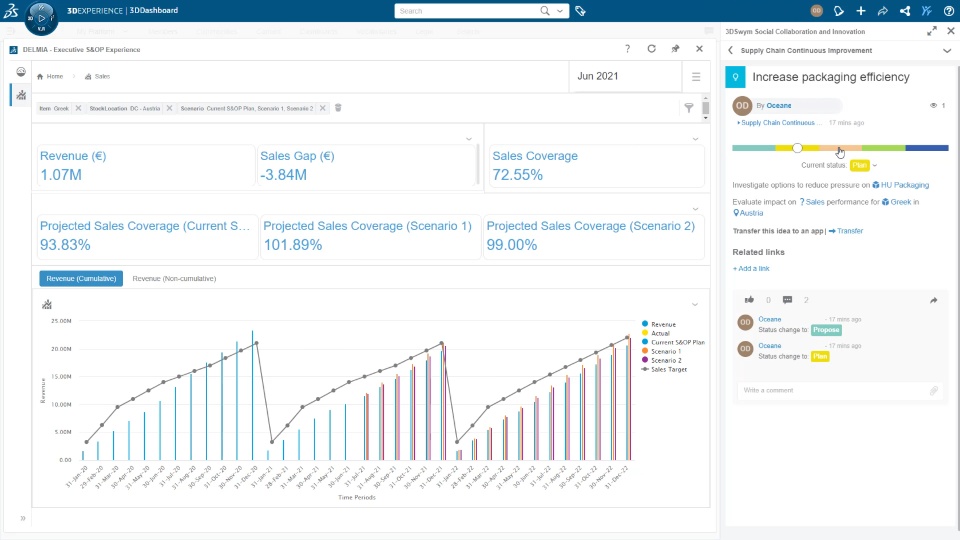Attach a file using the paperclip icon
Screen dimensions: 960x540
click(934, 391)
